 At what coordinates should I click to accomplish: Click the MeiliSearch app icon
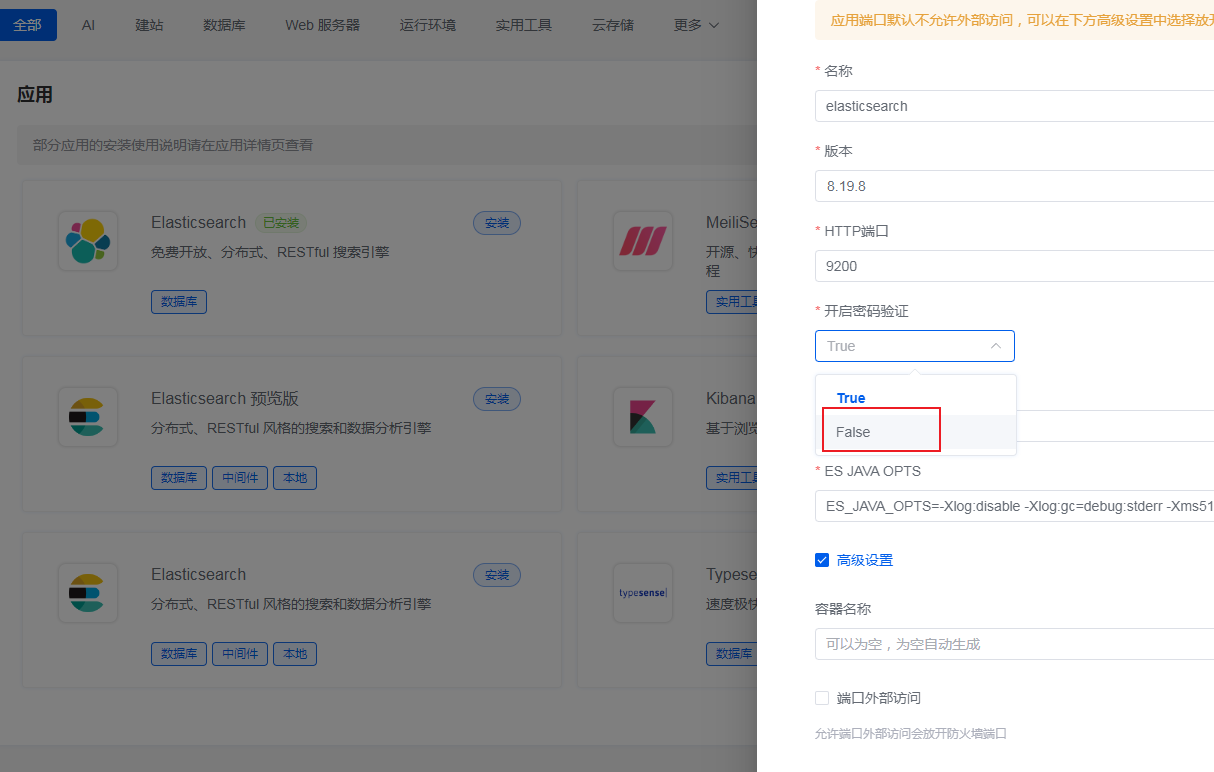642,241
